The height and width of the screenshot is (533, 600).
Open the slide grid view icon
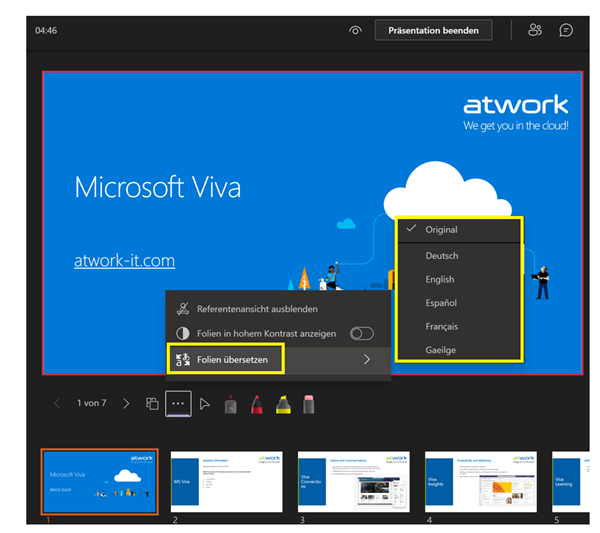click(x=152, y=404)
